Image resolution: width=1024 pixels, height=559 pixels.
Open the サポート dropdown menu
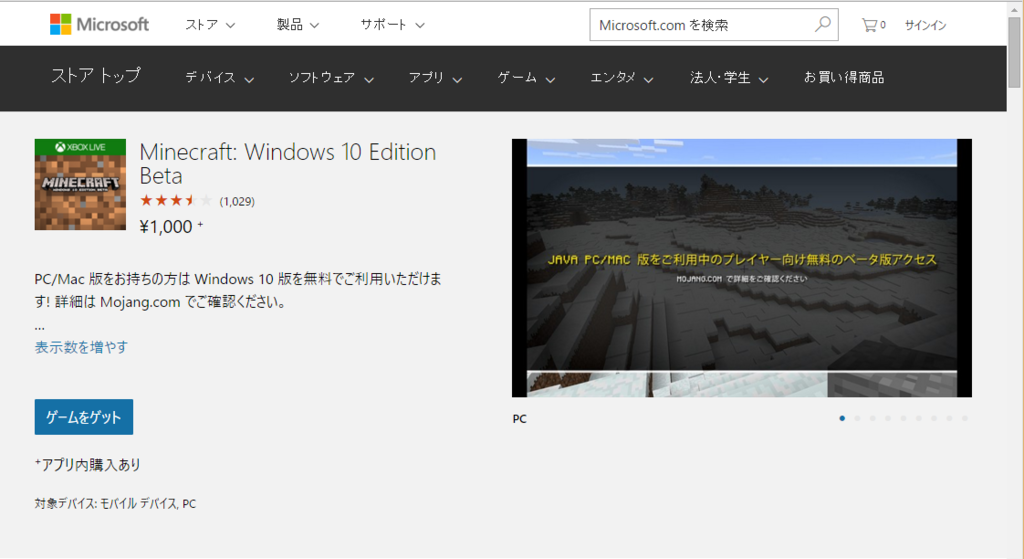click(x=392, y=25)
